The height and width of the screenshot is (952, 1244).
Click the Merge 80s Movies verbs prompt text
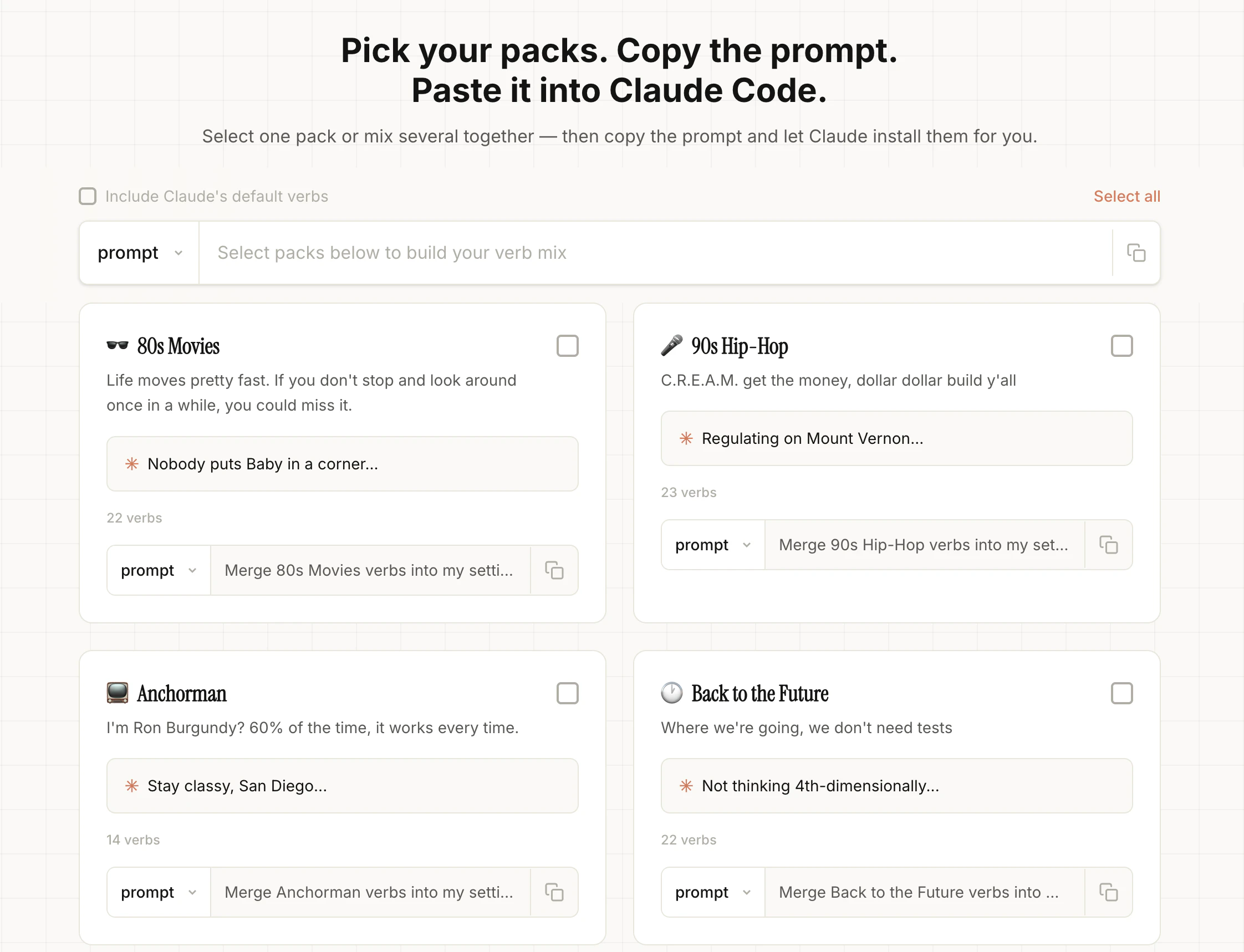pos(369,570)
